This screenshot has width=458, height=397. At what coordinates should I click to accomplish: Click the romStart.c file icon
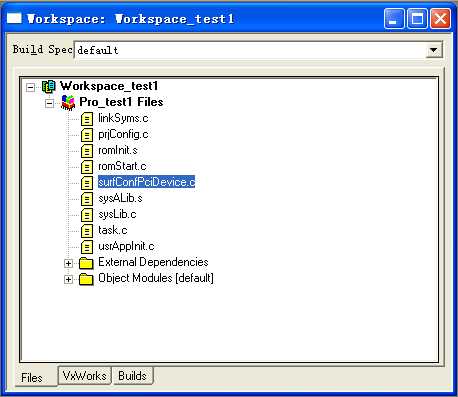[x=87, y=167]
